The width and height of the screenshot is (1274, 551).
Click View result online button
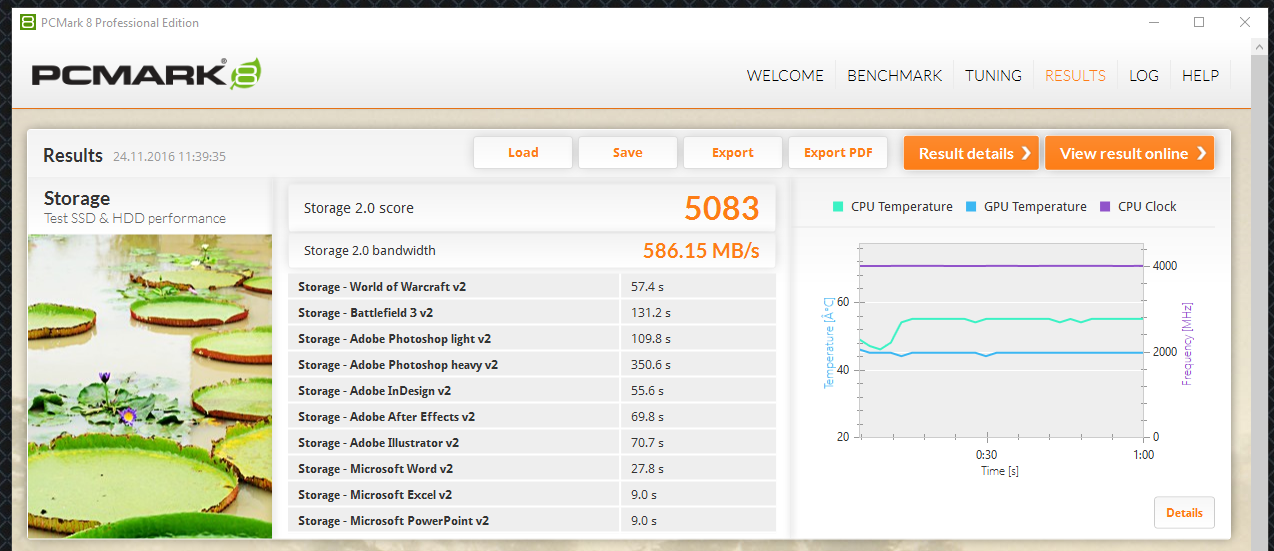tap(1129, 153)
